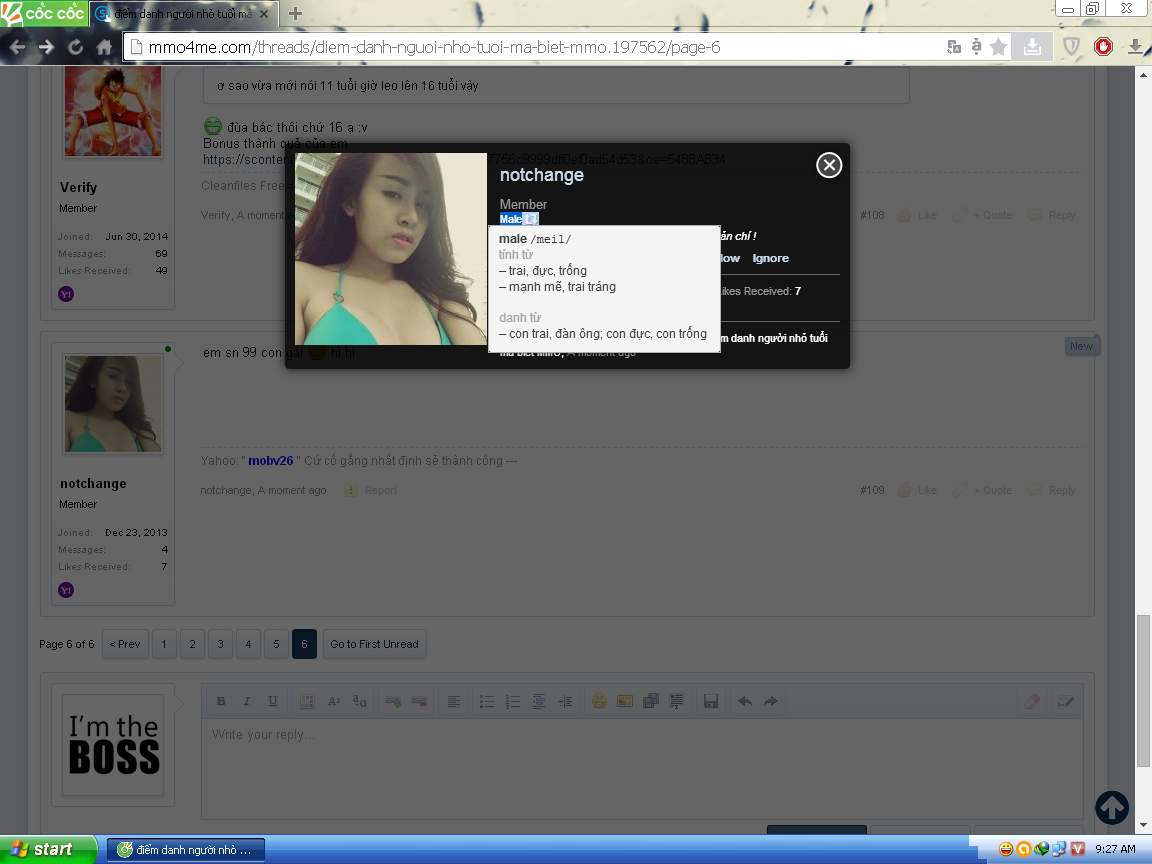This screenshot has width=1152, height=864.
Task: Go to browser home page icon
Action: (104, 47)
